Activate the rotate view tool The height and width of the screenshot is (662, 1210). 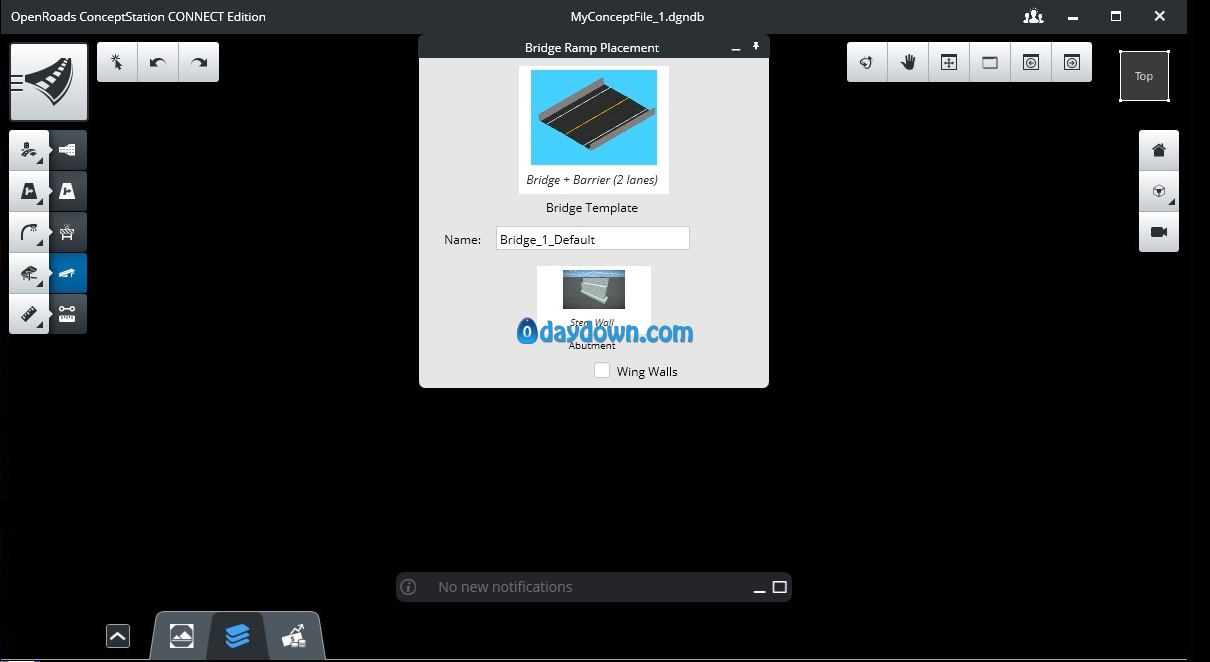(x=867, y=62)
